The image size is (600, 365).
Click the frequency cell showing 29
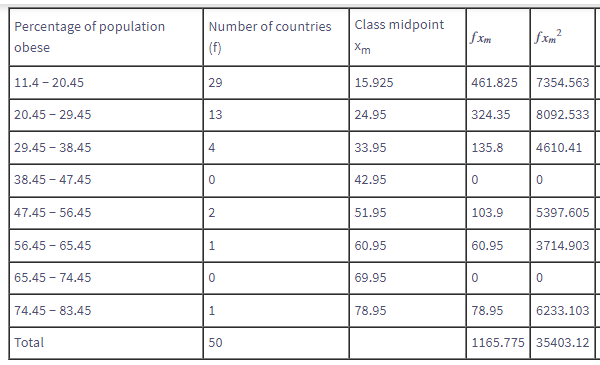tap(276, 83)
